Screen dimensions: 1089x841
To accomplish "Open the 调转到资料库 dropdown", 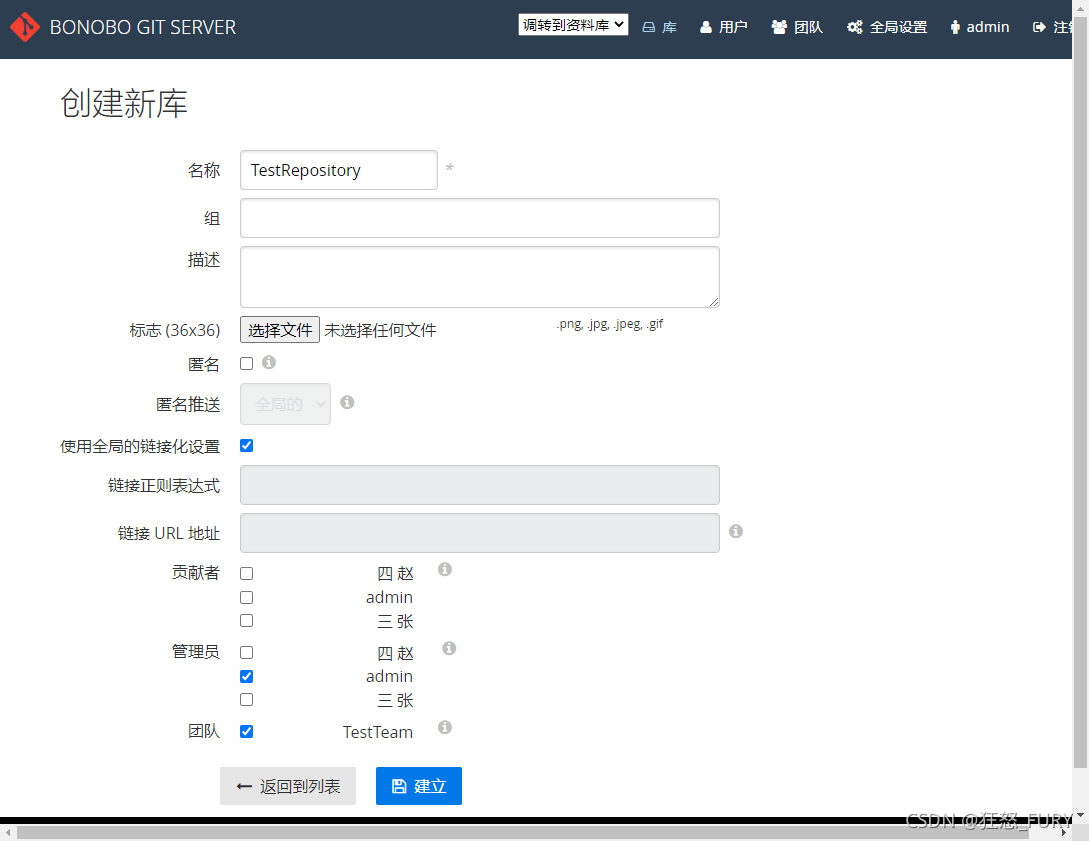I will coord(572,24).
